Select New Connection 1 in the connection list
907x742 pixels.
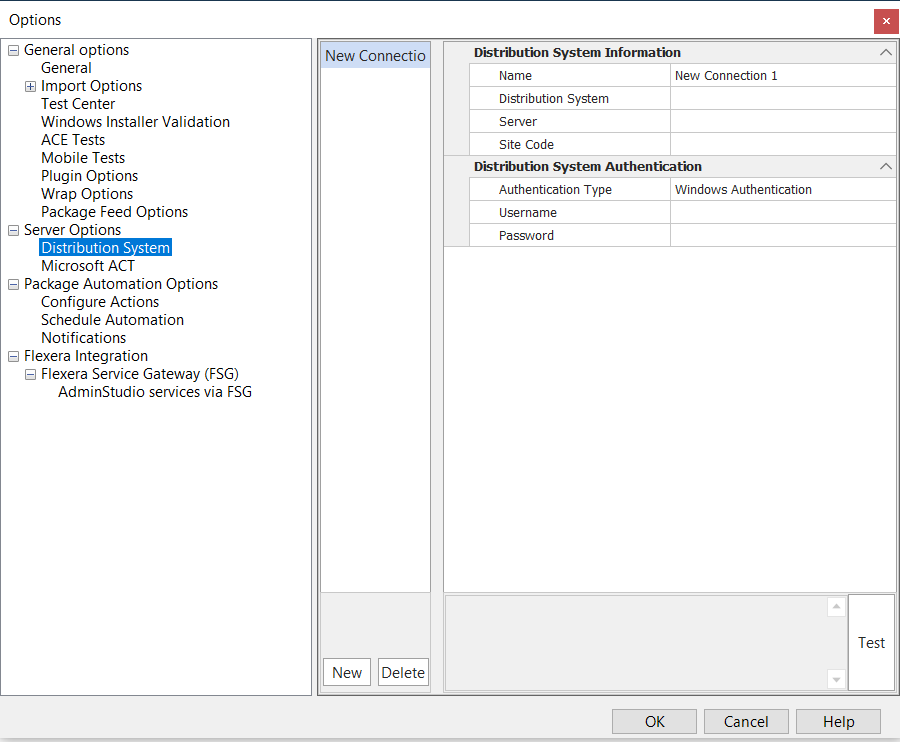coord(375,55)
